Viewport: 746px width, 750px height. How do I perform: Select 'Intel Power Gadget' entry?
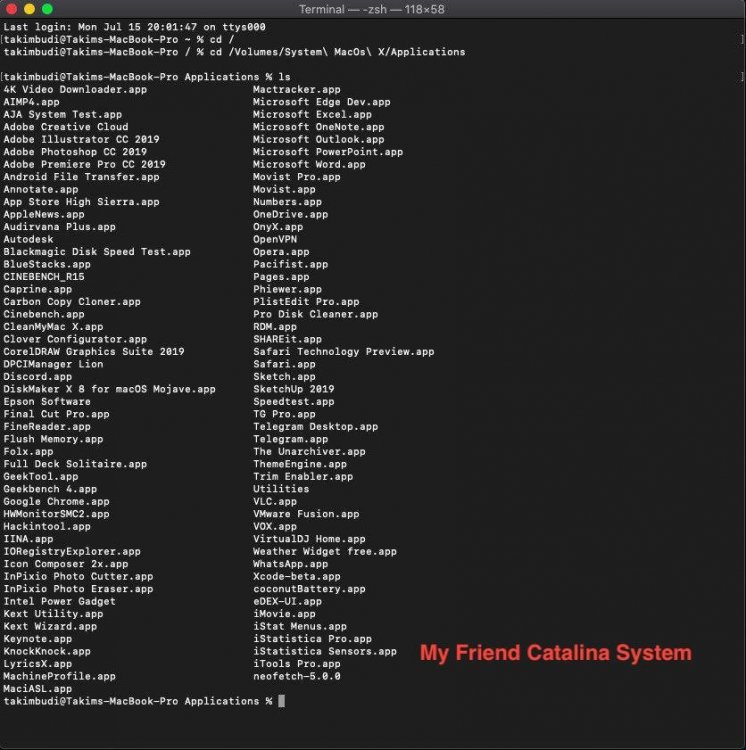coord(60,601)
